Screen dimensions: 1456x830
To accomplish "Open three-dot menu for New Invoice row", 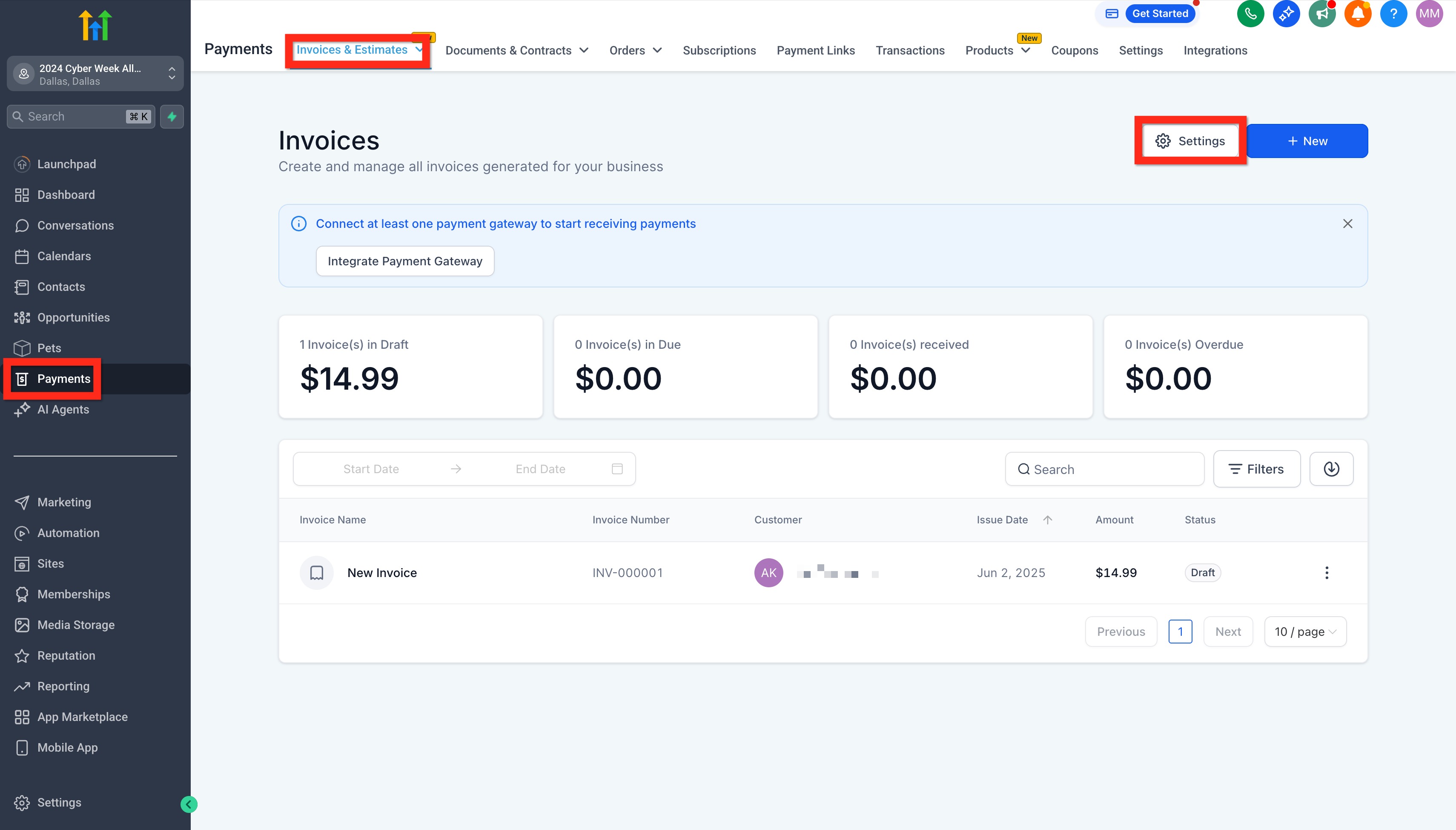I will pos(1327,572).
